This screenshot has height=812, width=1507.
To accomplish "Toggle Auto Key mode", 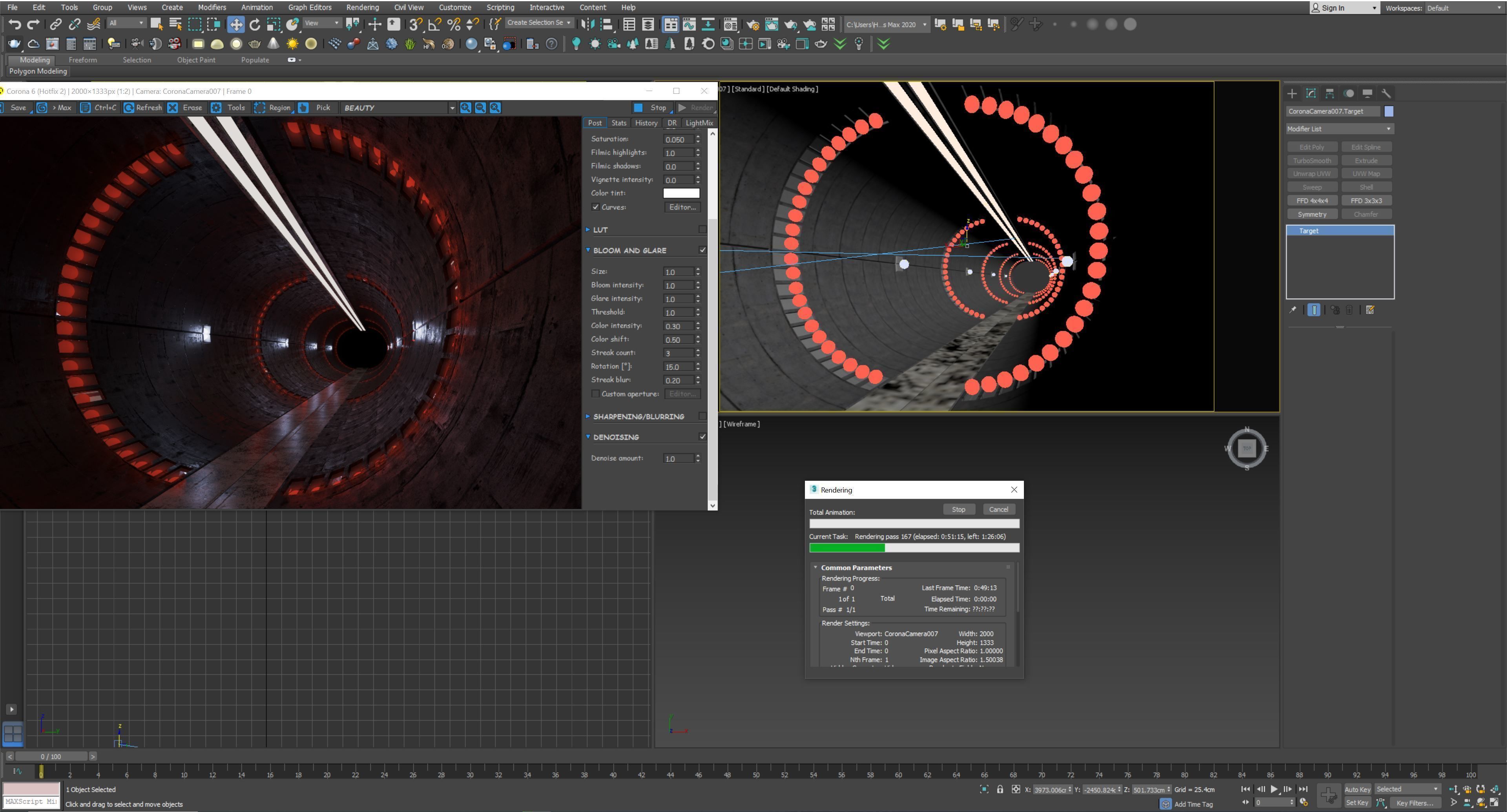I will tap(1357, 789).
